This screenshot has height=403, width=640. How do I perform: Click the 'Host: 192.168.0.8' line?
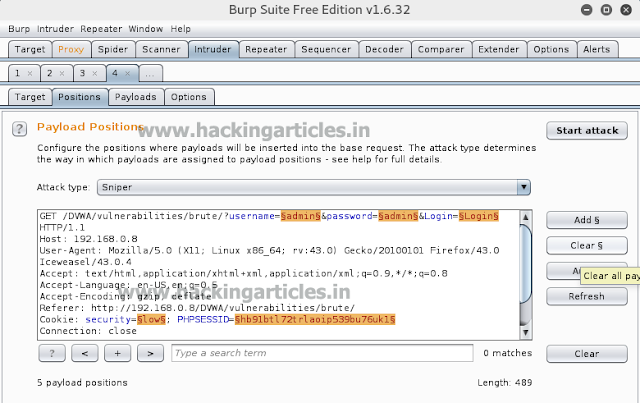89,239
